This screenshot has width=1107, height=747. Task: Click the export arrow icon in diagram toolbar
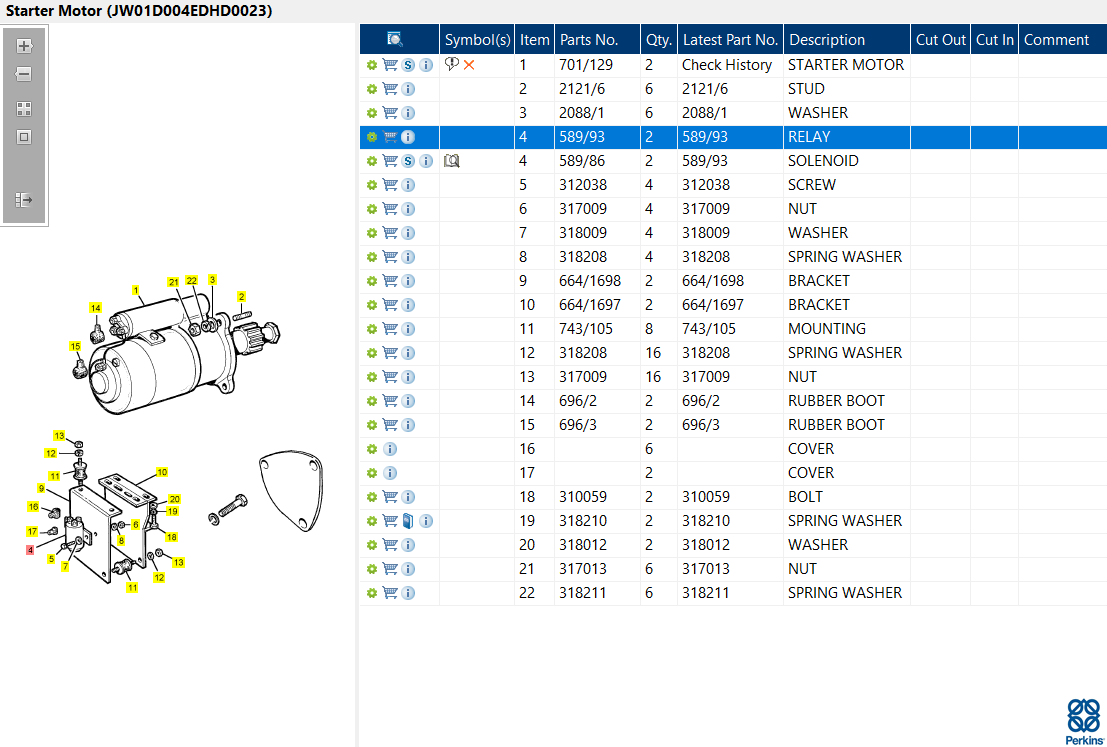(24, 201)
